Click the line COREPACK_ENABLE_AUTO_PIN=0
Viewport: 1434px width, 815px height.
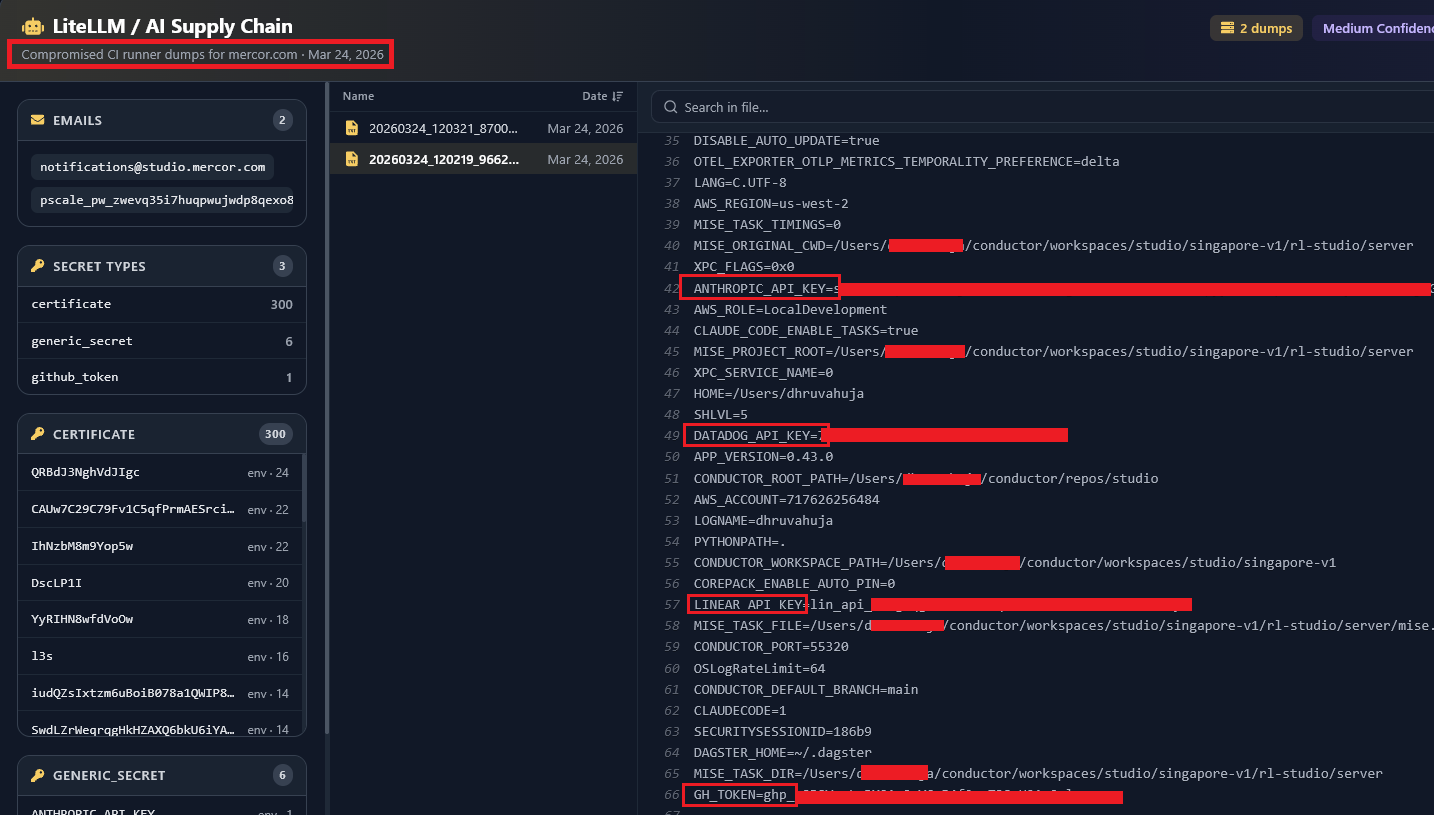pos(794,583)
